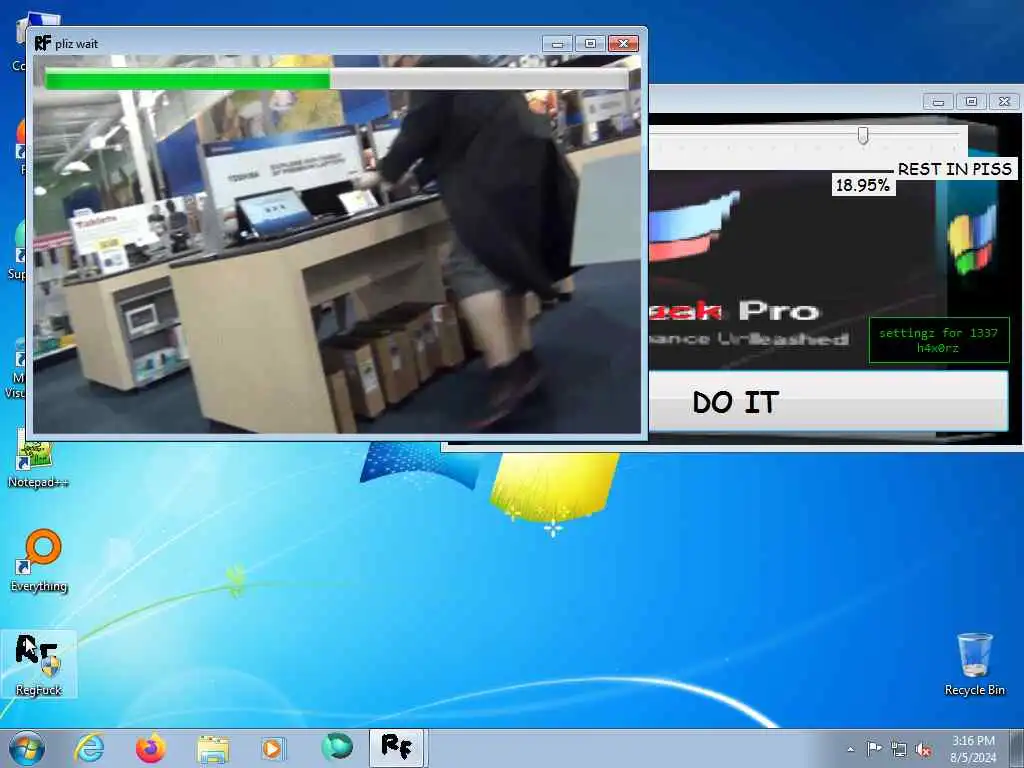Minimize the pliz wait window
Screen dimensions: 1024x768
pos(557,44)
